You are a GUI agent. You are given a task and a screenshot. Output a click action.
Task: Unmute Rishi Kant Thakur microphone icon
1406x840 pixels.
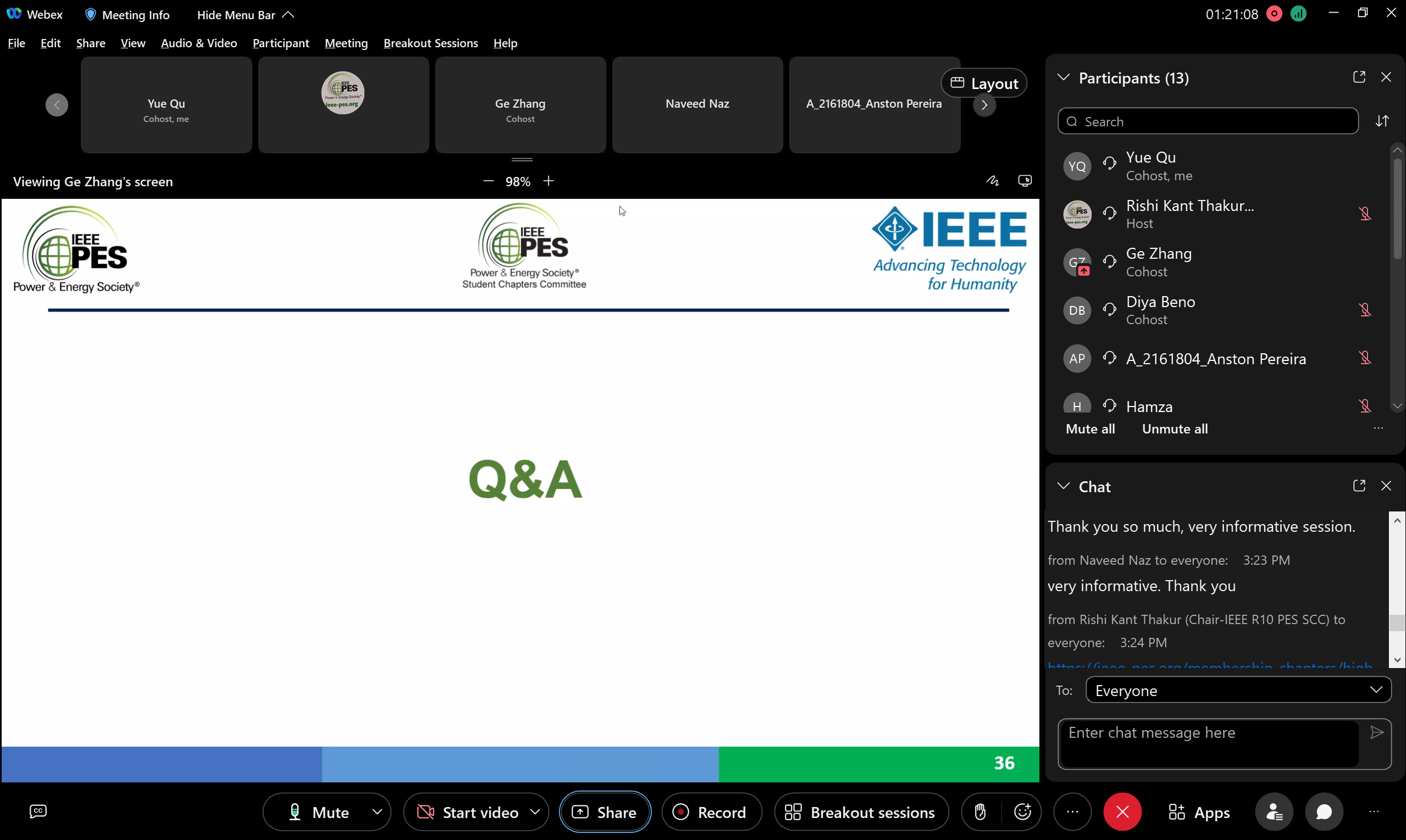point(1365,214)
